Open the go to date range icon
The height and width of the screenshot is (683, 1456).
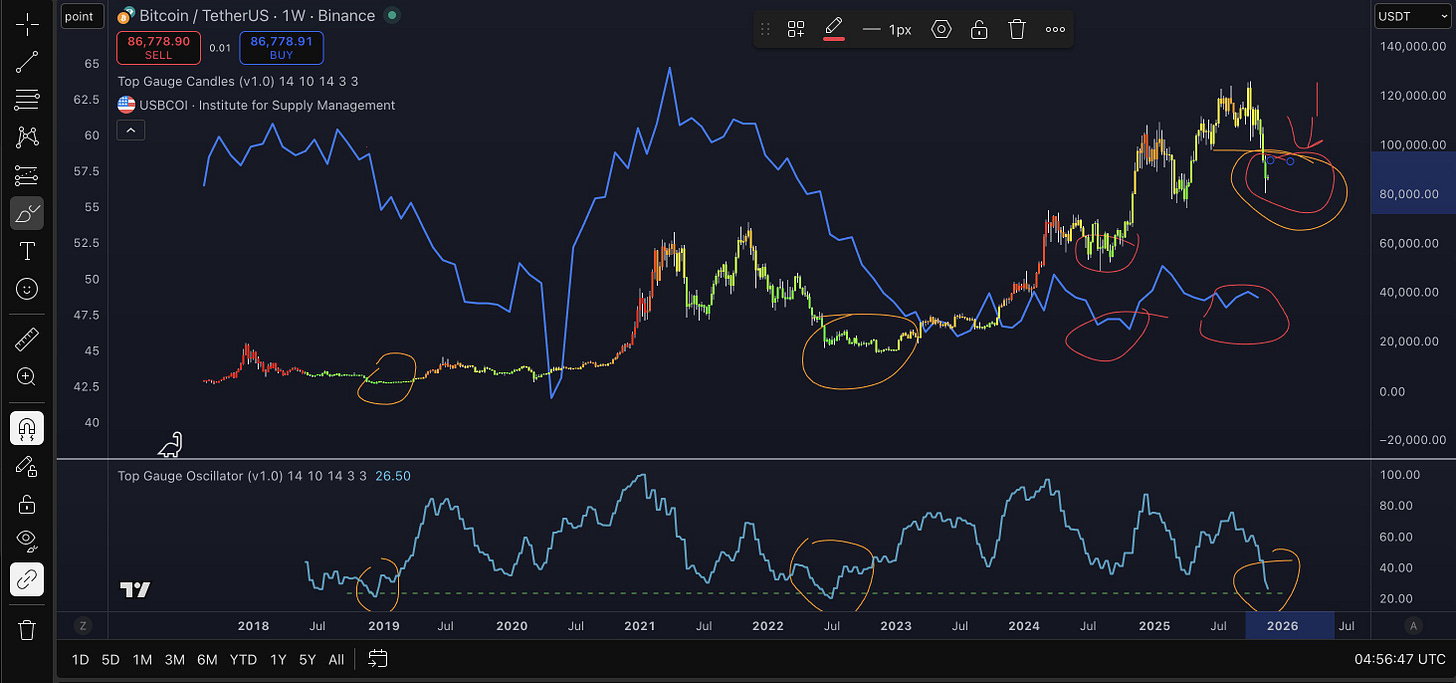click(378, 659)
